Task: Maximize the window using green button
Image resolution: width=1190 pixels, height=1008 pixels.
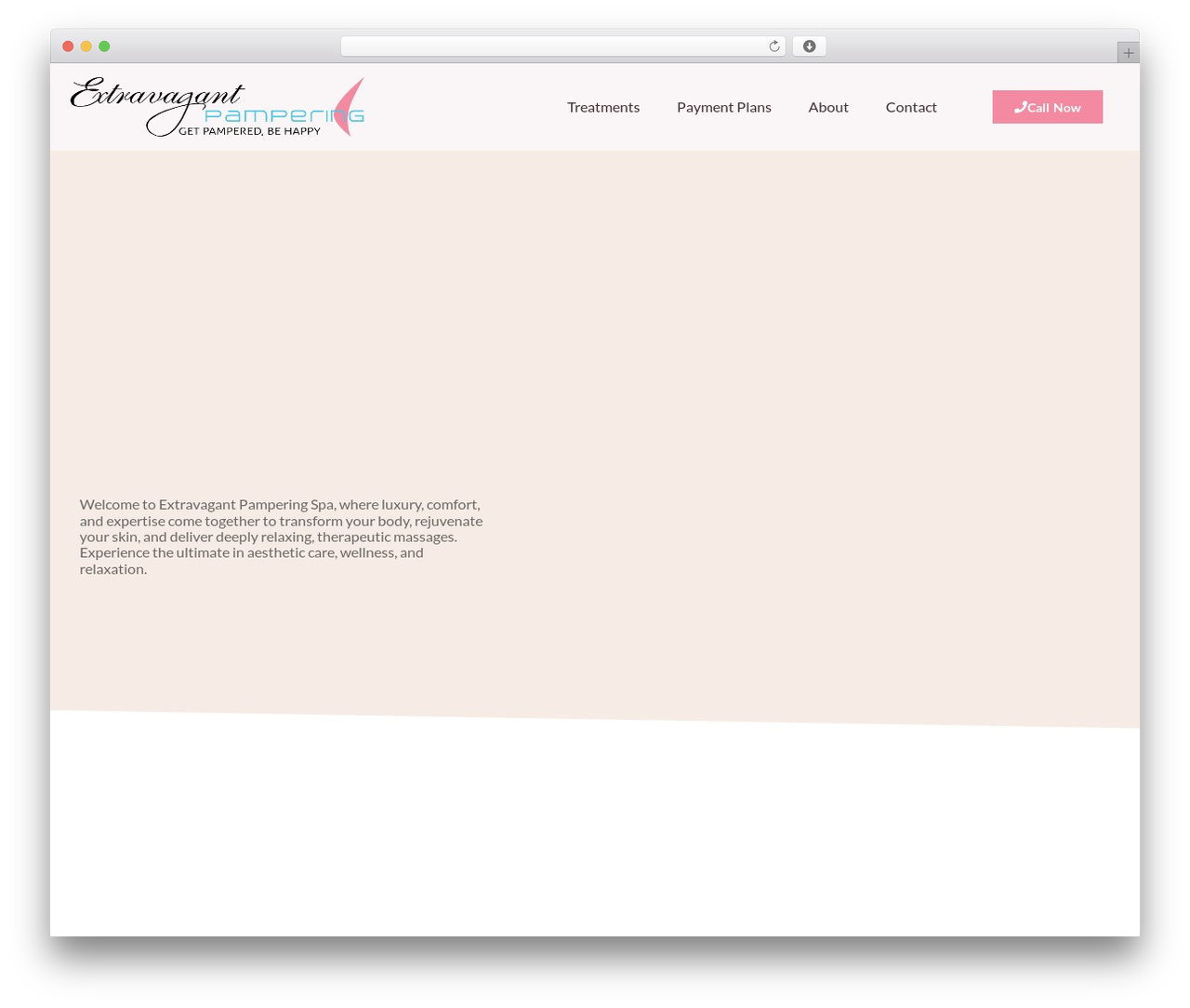Action: click(x=104, y=46)
